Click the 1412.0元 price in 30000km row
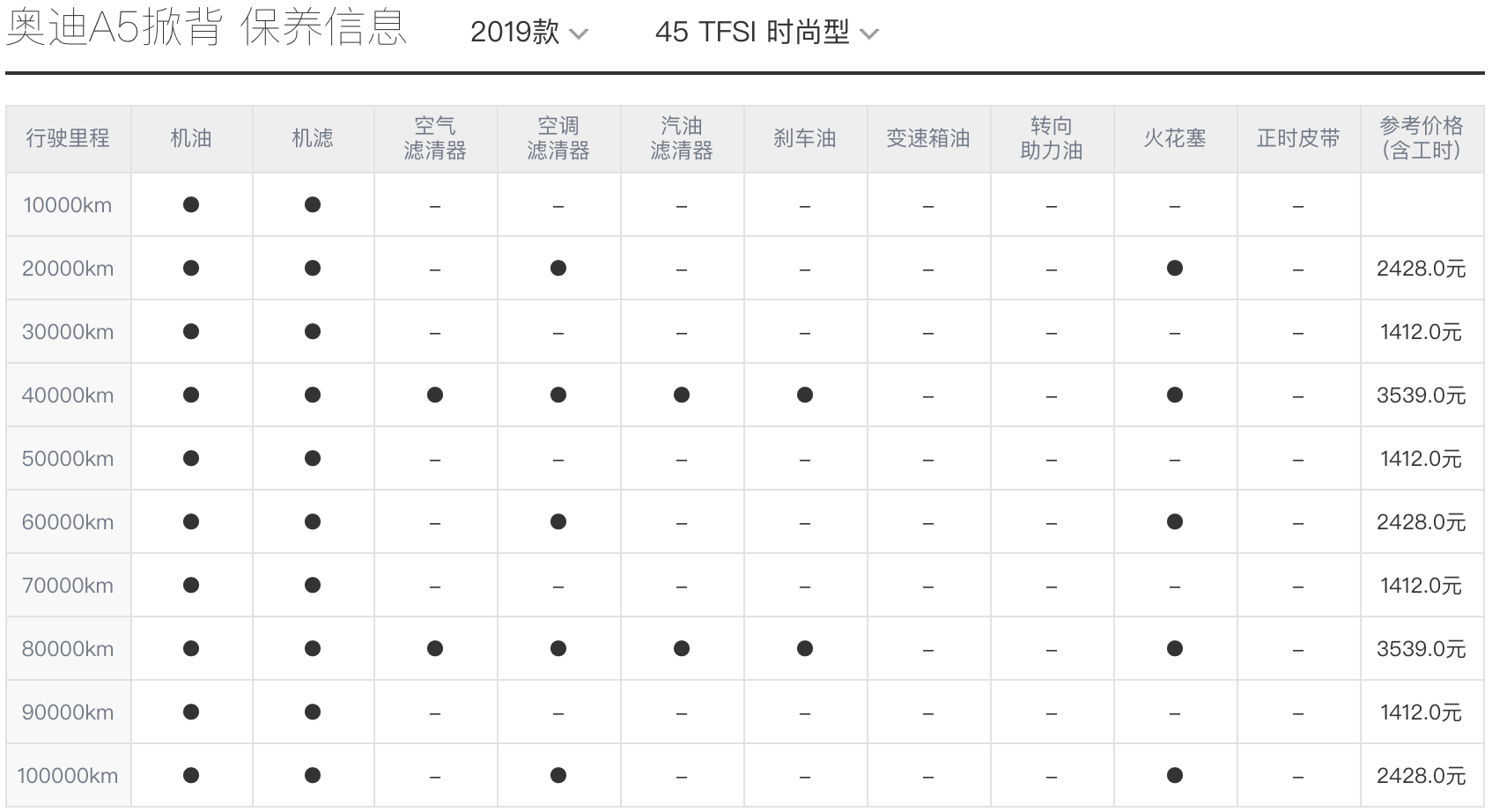Image resolution: width=1492 pixels, height=812 pixels. pyautogui.click(x=1422, y=332)
